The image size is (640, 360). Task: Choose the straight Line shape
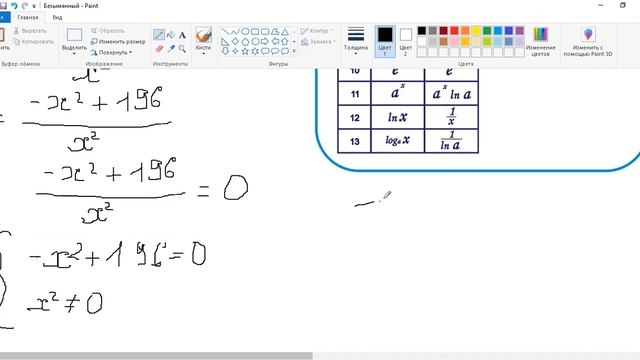click(225, 32)
